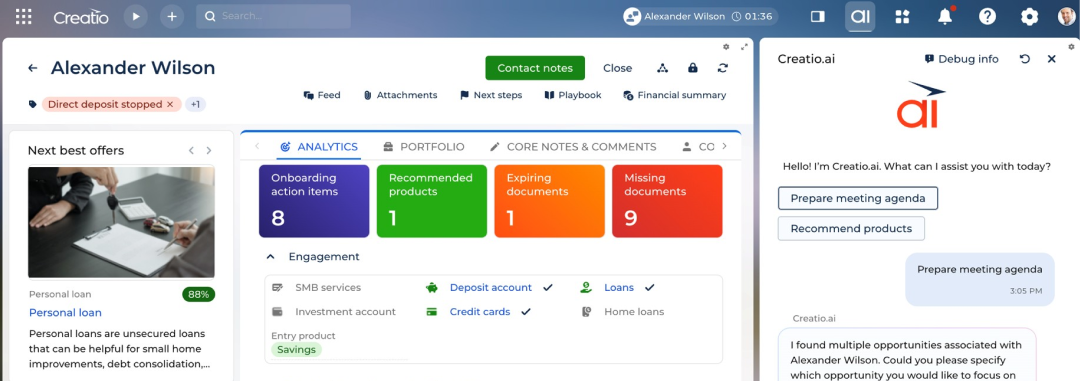
Task: Go back using the arrow next to Alexander Wilson
Action: (x=32, y=68)
